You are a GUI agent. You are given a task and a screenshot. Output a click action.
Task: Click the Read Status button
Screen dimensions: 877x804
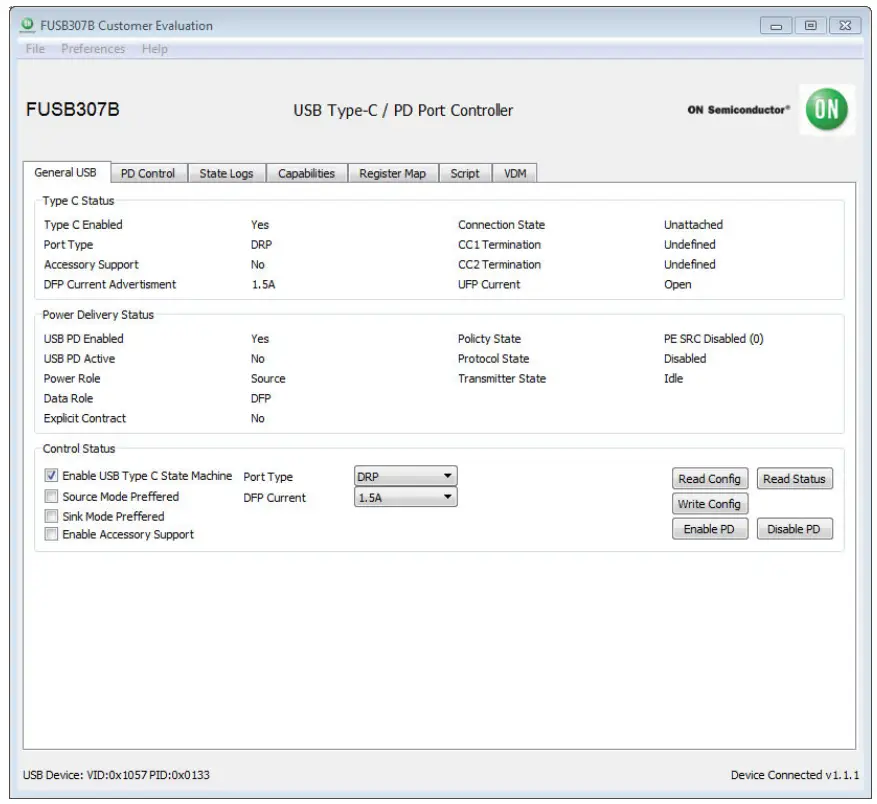pyautogui.click(x=794, y=479)
